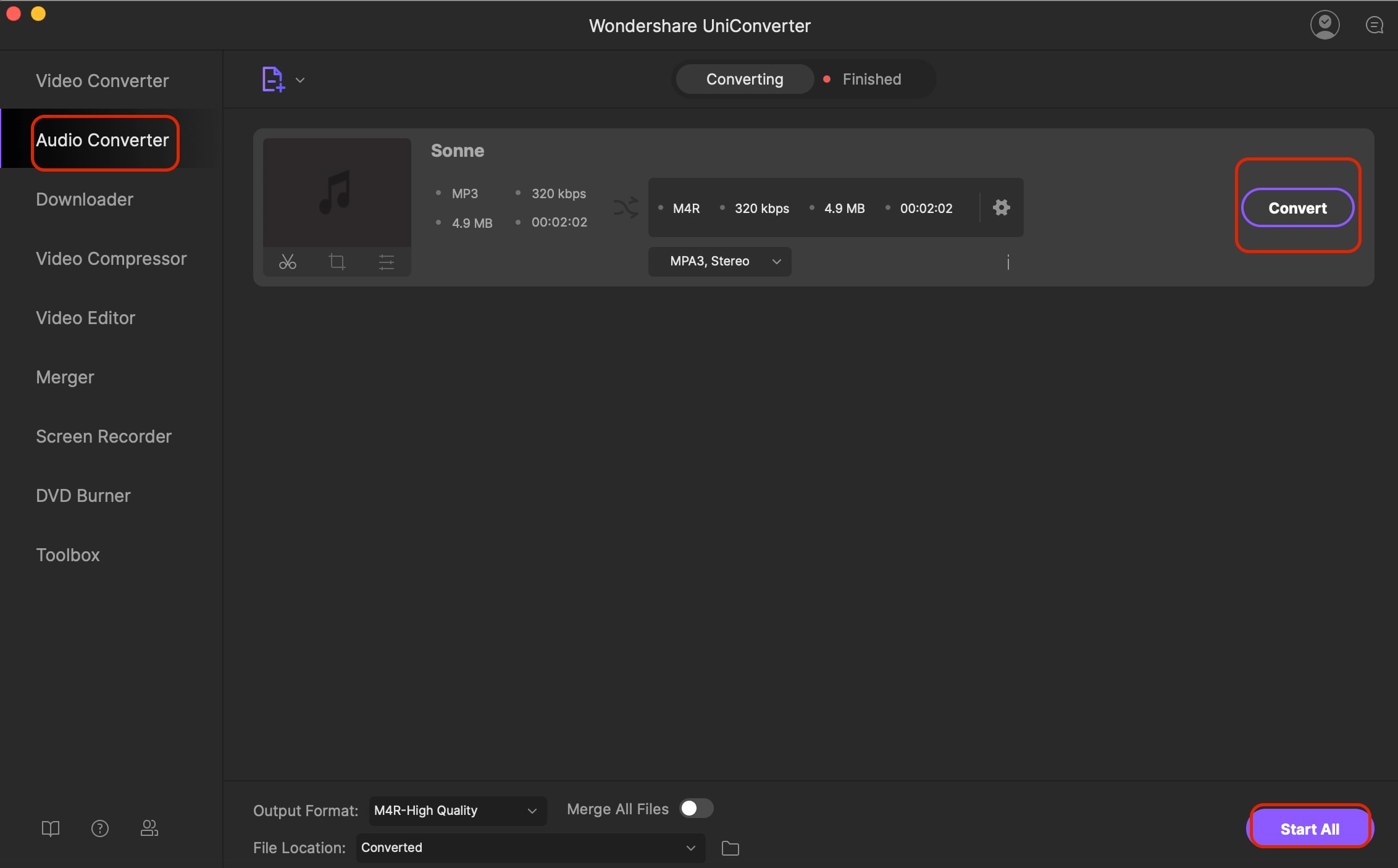Click the Audio Converter sidebar icon
Image resolution: width=1398 pixels, height=868 pixels.
tap(102, 140)
